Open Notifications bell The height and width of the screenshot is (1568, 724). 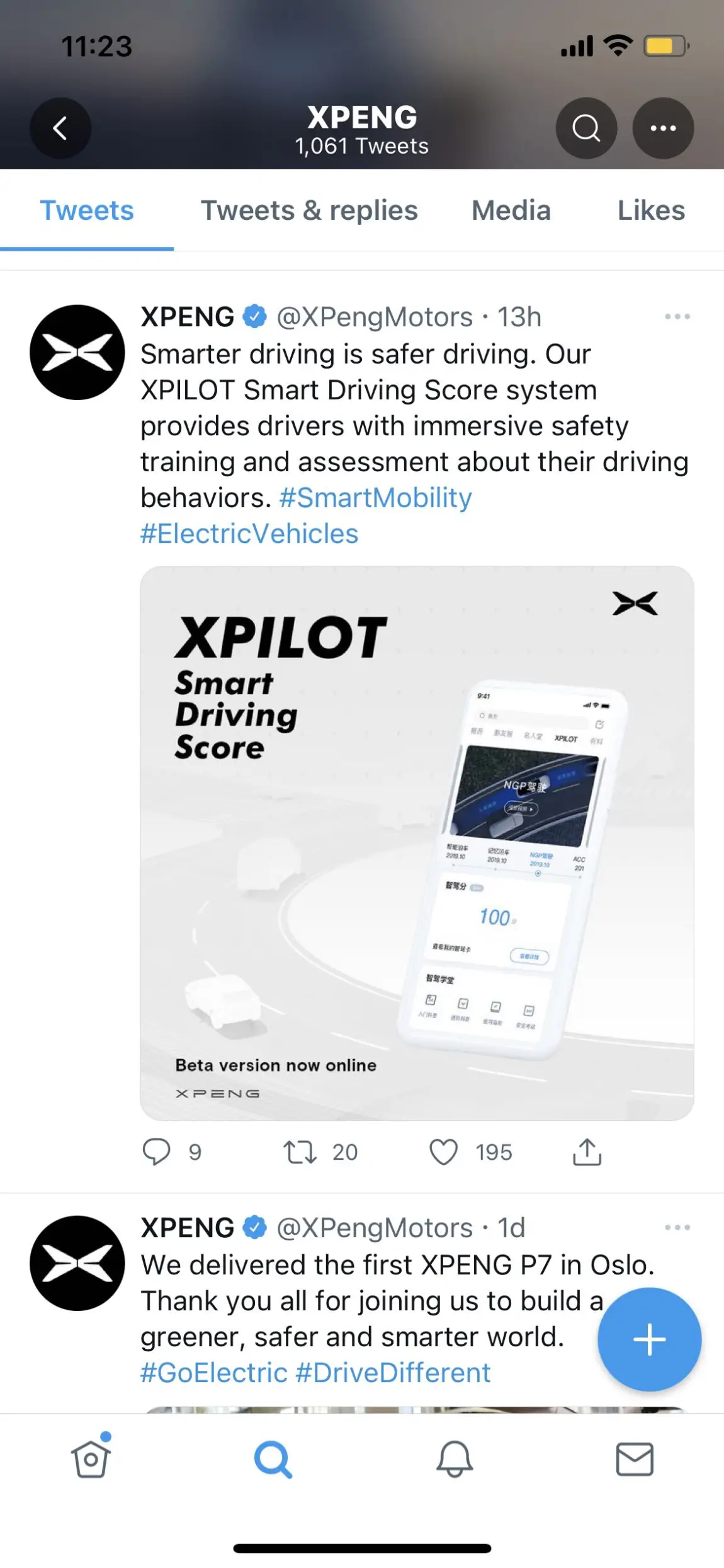click(x=455, y=1460)
